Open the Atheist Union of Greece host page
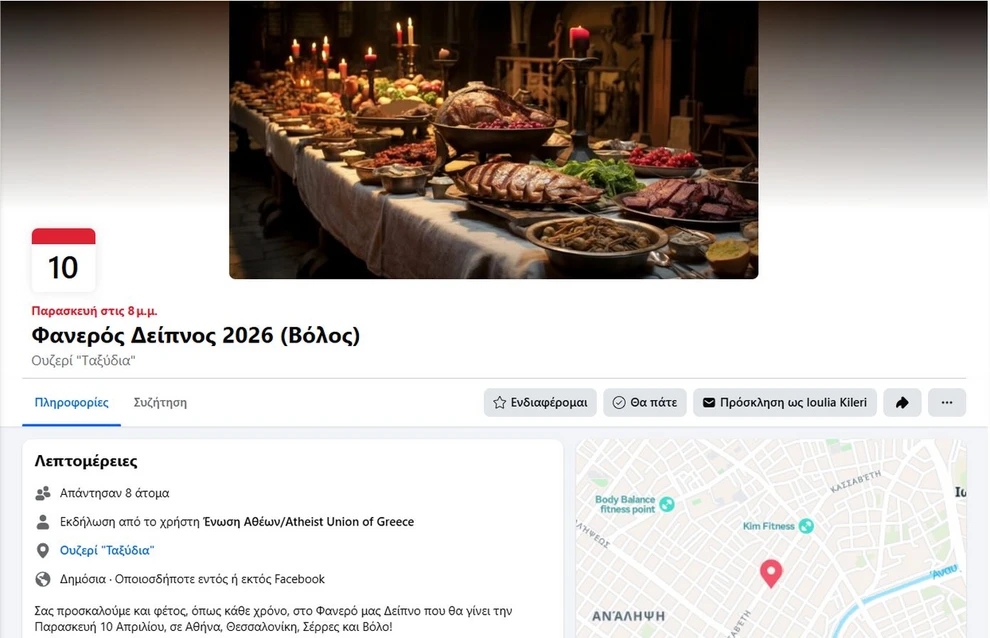 [309, 522]
